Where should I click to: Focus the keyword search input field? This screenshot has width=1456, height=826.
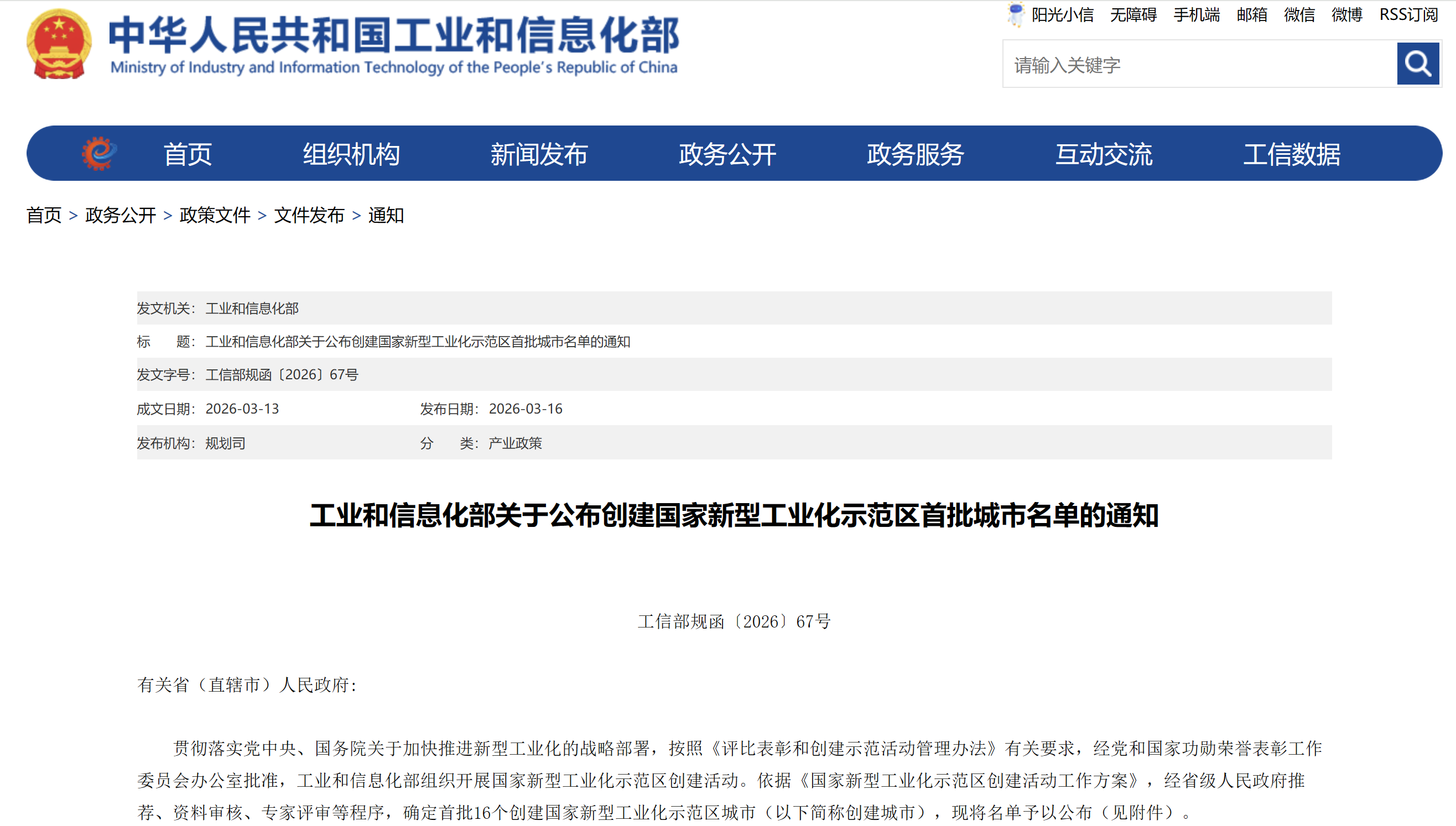(1199, 65)
